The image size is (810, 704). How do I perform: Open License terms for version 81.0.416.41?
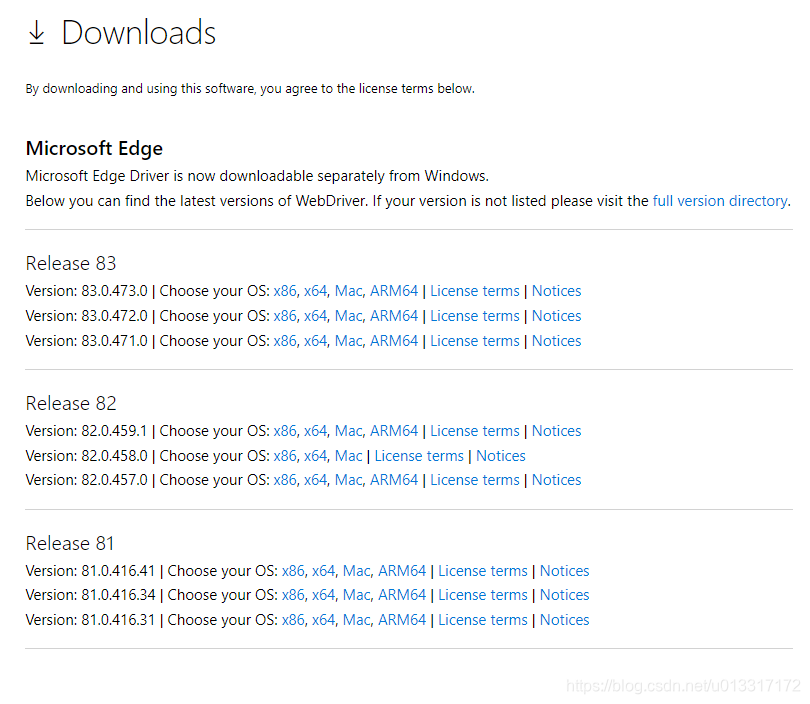tap(483, 571)
